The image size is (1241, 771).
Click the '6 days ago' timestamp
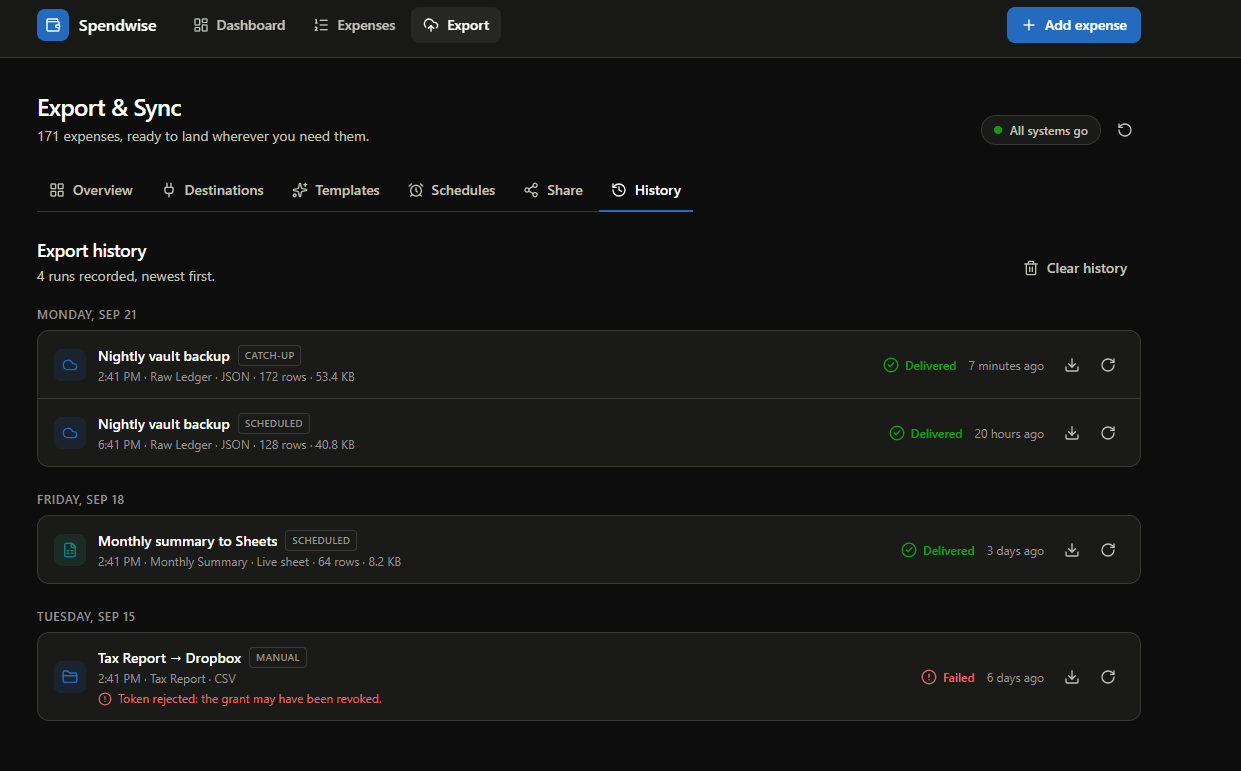(x=1015, y=678)
